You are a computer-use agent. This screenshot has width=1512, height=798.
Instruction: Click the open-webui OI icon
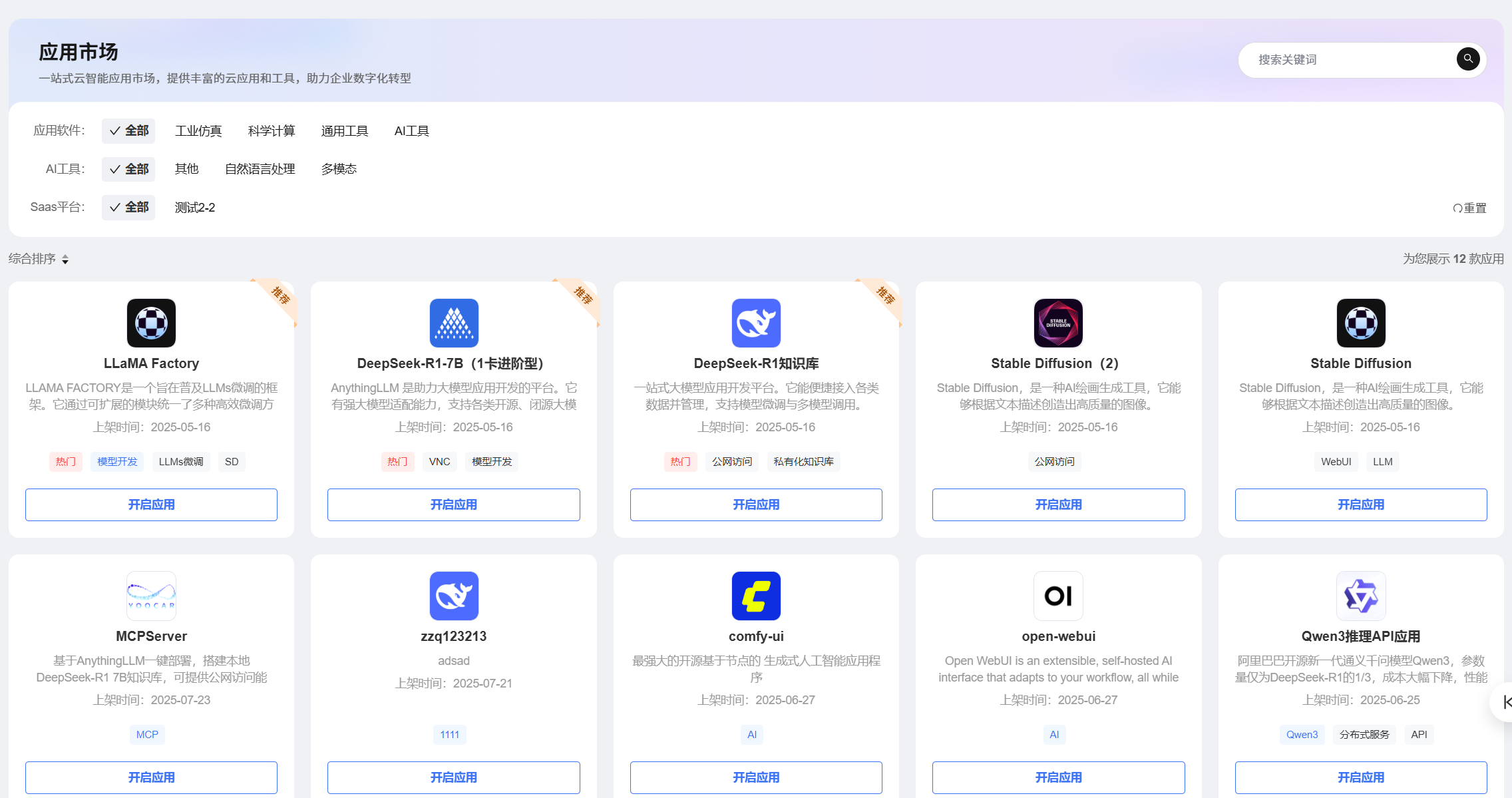point(1058,596)
